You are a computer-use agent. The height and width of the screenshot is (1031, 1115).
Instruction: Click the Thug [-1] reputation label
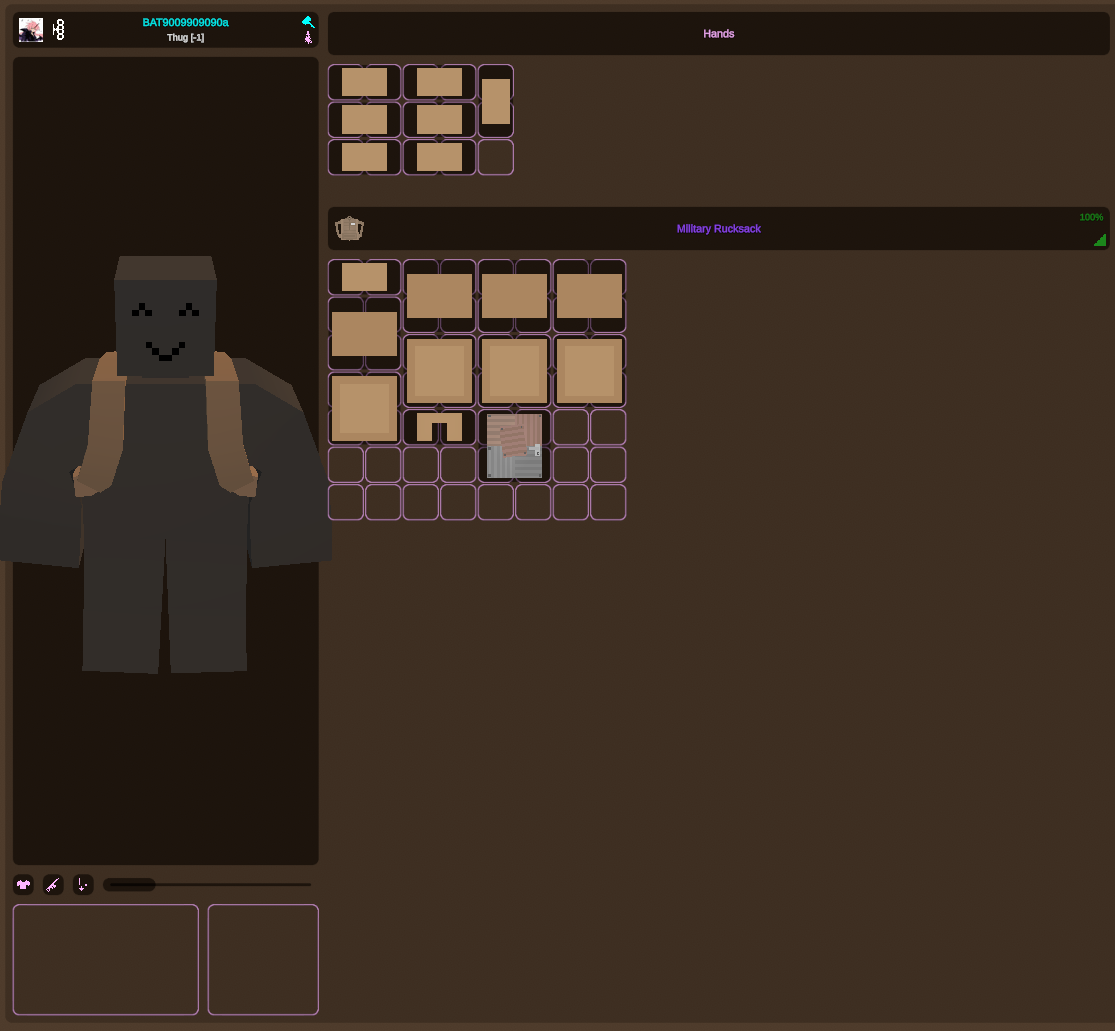click(186, 38)
